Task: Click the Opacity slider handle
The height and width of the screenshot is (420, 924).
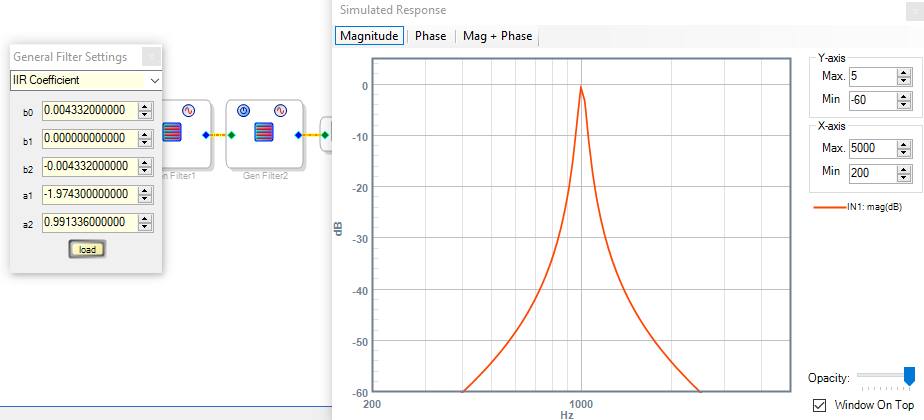Action: point(909,377)
